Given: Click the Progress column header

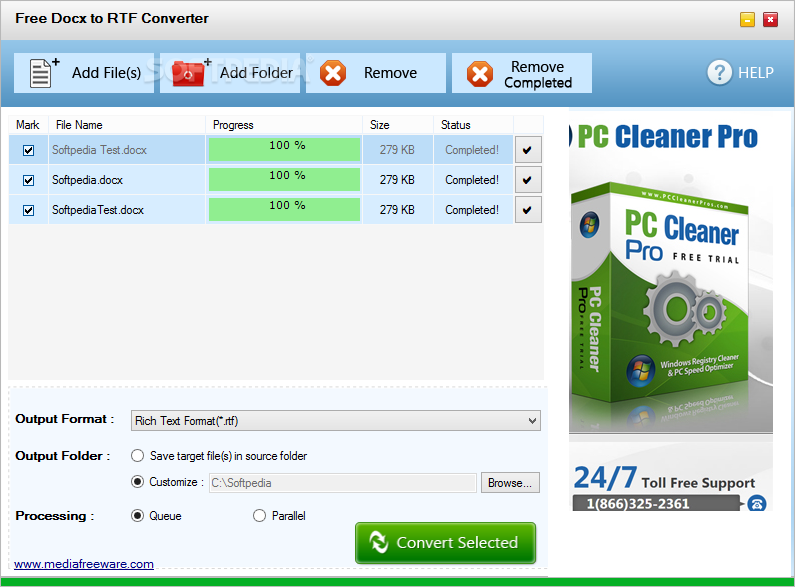Looking at the screenshot, I should point(284,125).
